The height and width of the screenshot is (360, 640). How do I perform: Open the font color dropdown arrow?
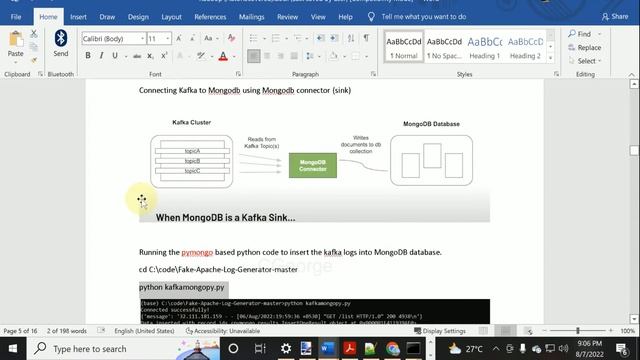[x=234, y=56]
